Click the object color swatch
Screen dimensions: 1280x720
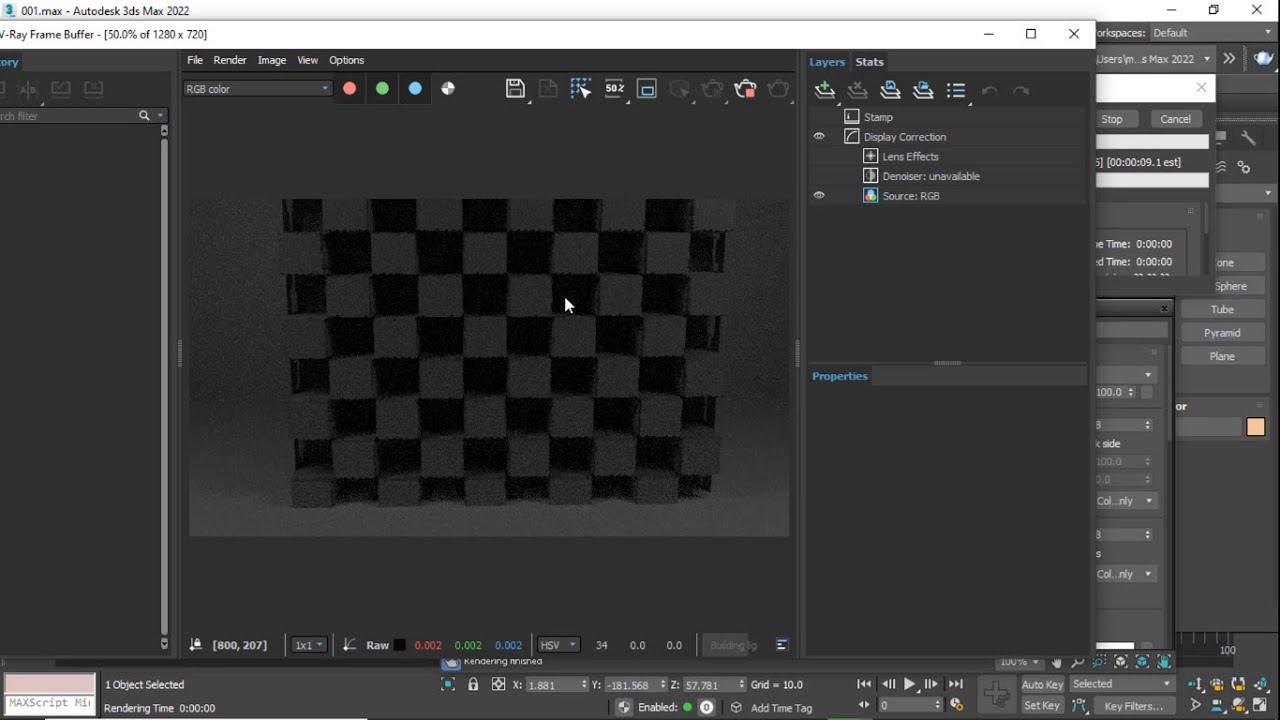(x=1256, y=427)
